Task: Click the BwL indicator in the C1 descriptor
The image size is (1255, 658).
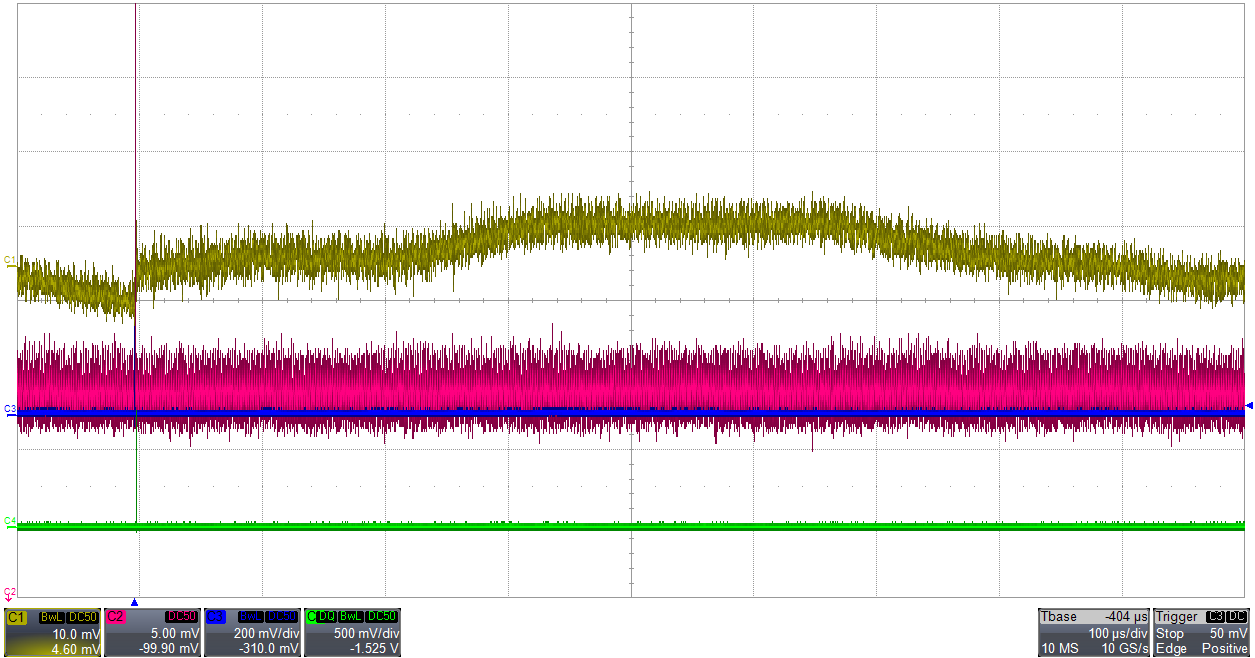Action: pyautogui.click(x=51, y=617)
